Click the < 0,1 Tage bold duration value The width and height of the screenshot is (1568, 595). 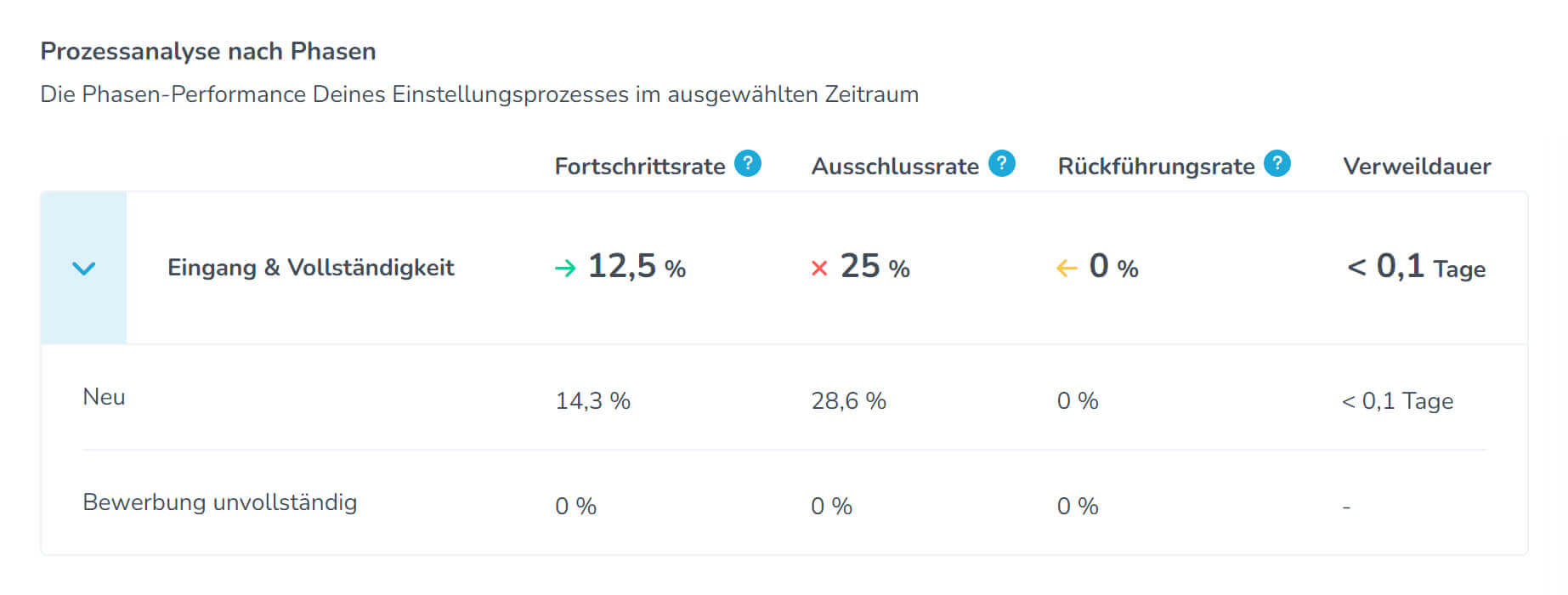(1416, 268)
